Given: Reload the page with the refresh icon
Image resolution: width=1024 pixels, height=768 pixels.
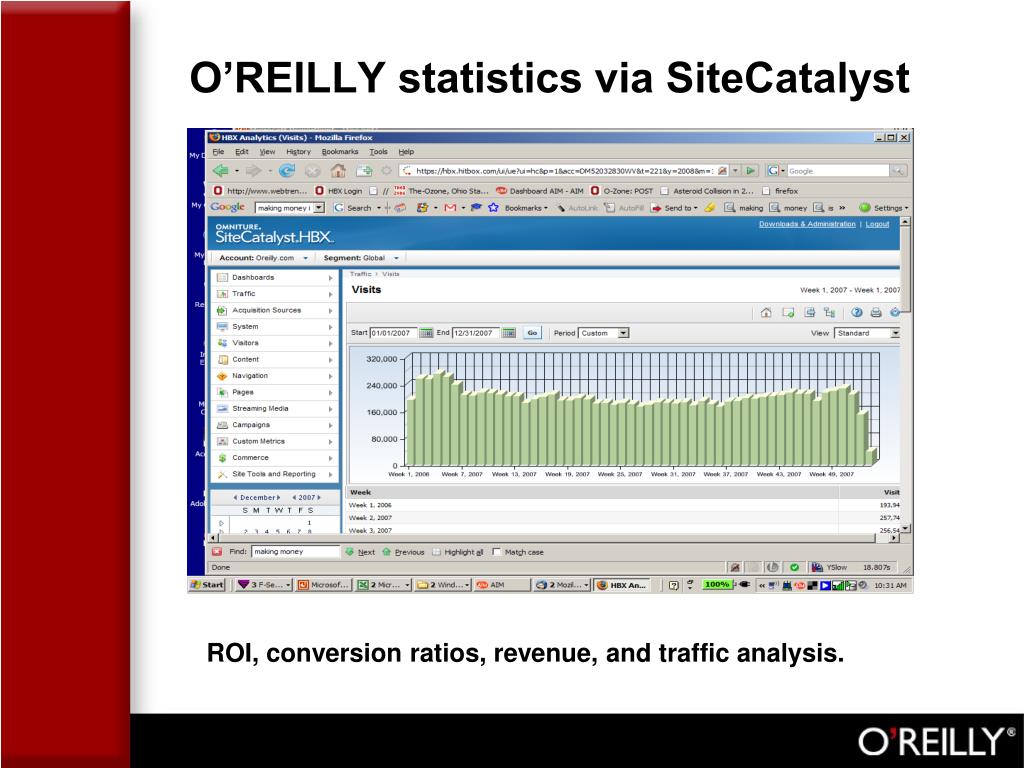Looking at the screenshot, I should coord(286,171).
